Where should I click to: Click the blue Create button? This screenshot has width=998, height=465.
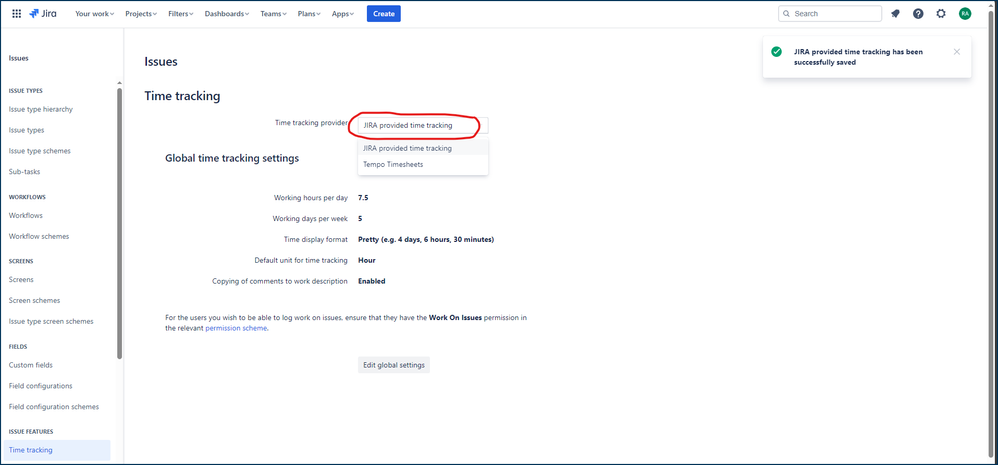[384, 13]
